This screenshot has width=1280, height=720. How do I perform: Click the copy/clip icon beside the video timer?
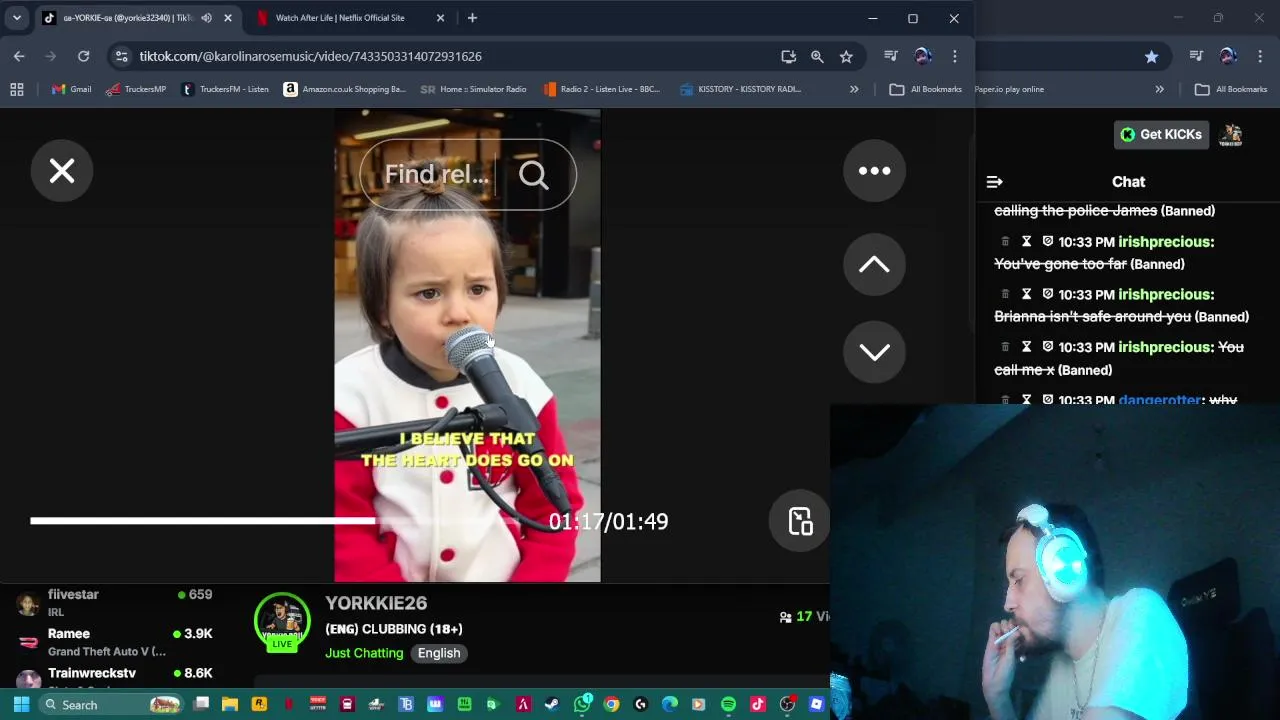click(801, 521)
